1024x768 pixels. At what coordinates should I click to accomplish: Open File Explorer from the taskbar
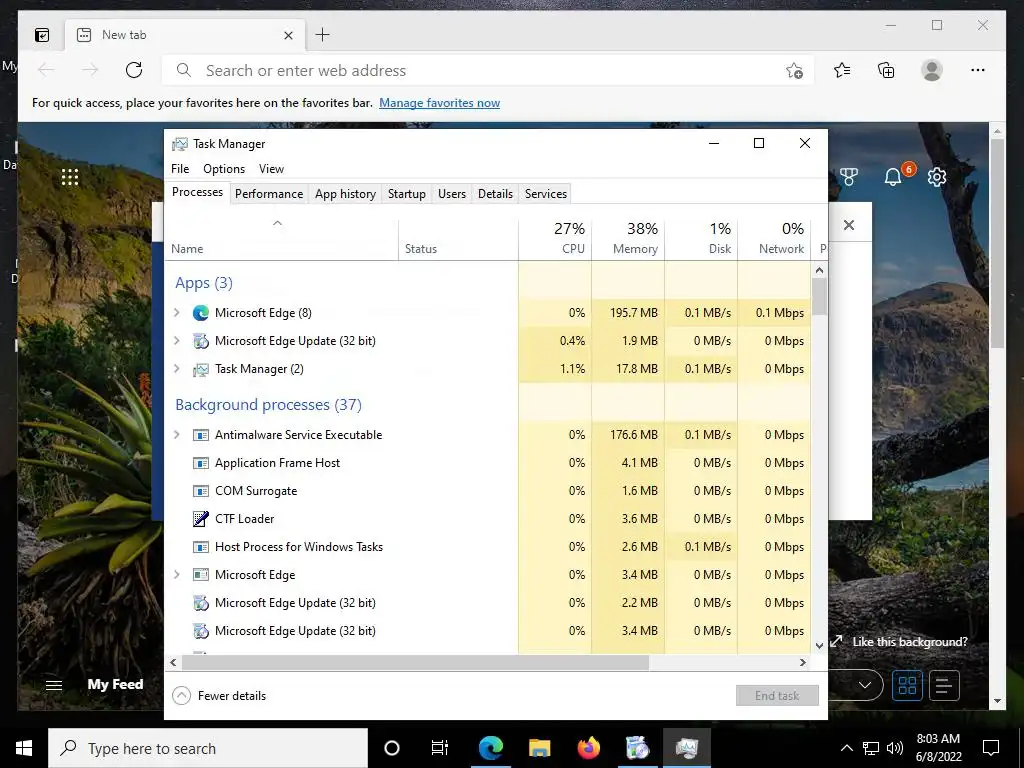pyautogui.click(x=539, y=748)
